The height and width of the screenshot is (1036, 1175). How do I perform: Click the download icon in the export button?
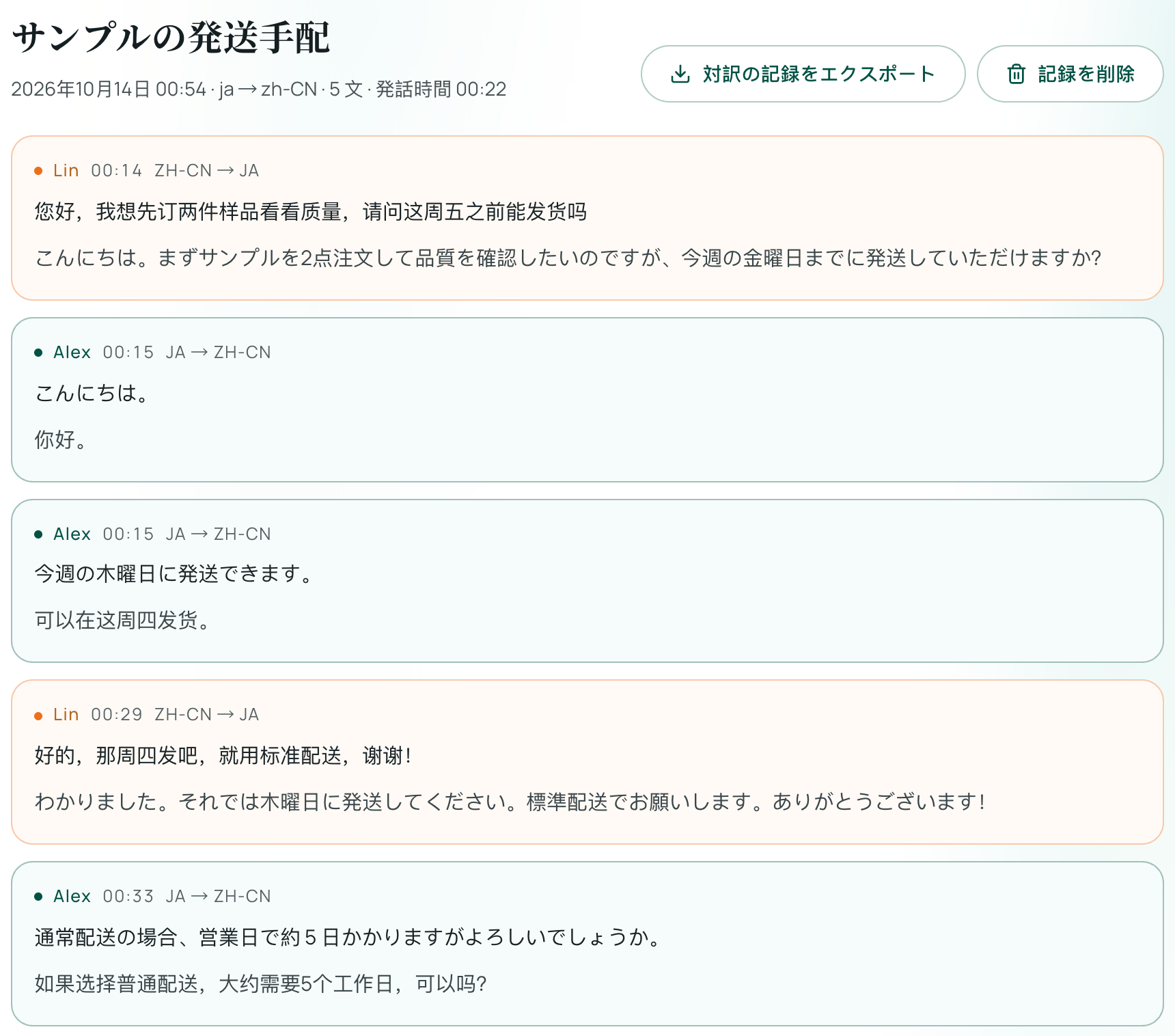(x=680, y=74)
